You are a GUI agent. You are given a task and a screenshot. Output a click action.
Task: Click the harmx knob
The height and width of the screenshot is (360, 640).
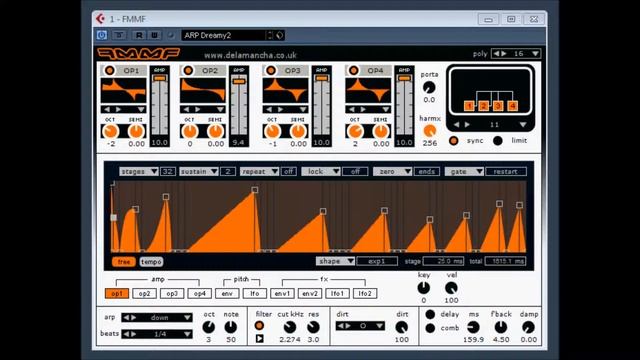[429, 131]
